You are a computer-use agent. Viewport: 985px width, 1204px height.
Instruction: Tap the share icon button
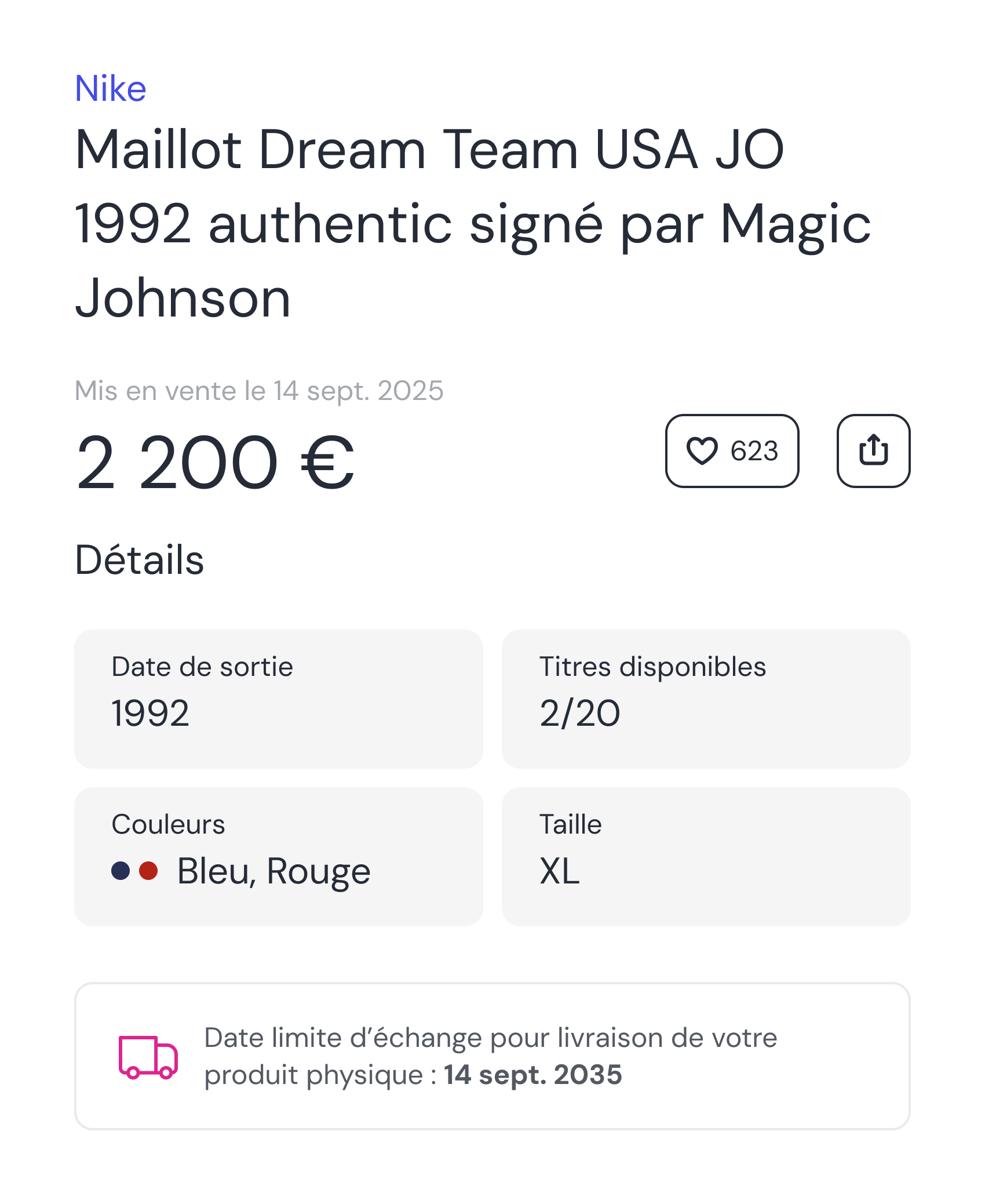click(x=873, y=451)
